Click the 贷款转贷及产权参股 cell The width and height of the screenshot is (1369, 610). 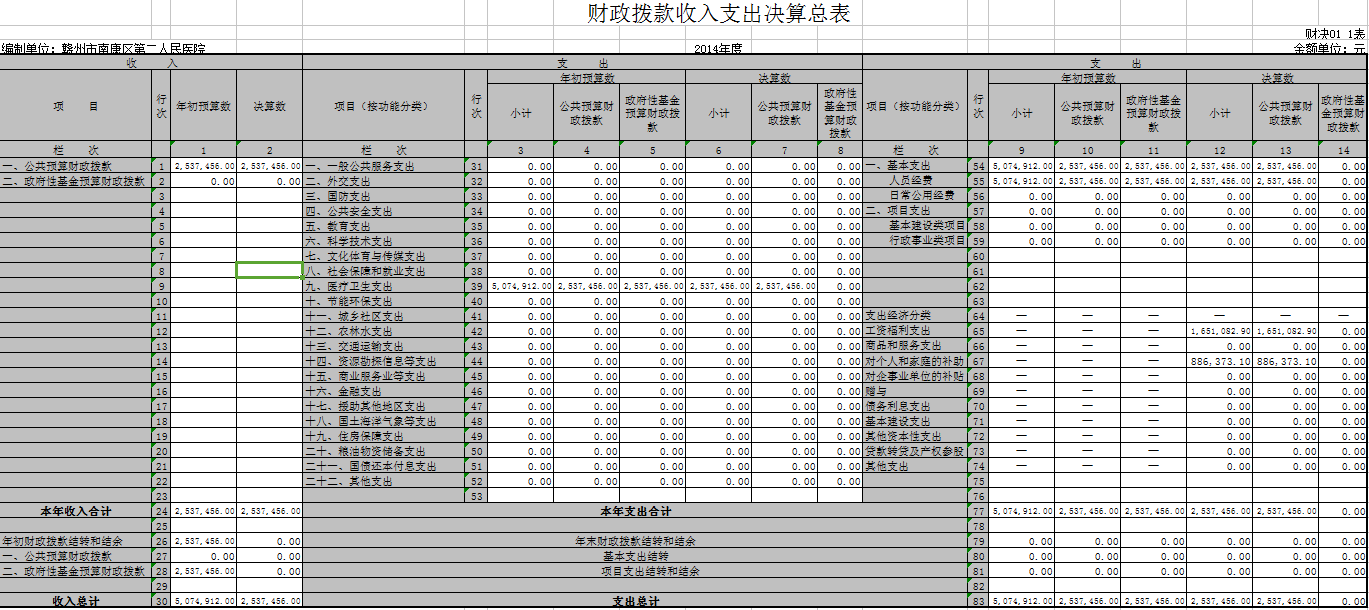tap(915, 452)
